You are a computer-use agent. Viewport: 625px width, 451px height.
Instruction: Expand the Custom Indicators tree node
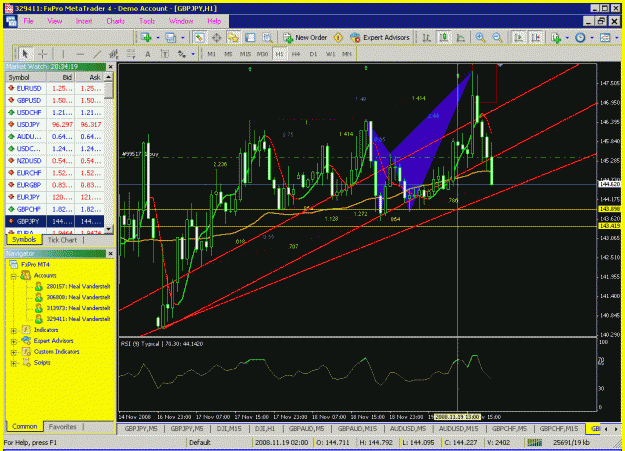tap(14, 352)
